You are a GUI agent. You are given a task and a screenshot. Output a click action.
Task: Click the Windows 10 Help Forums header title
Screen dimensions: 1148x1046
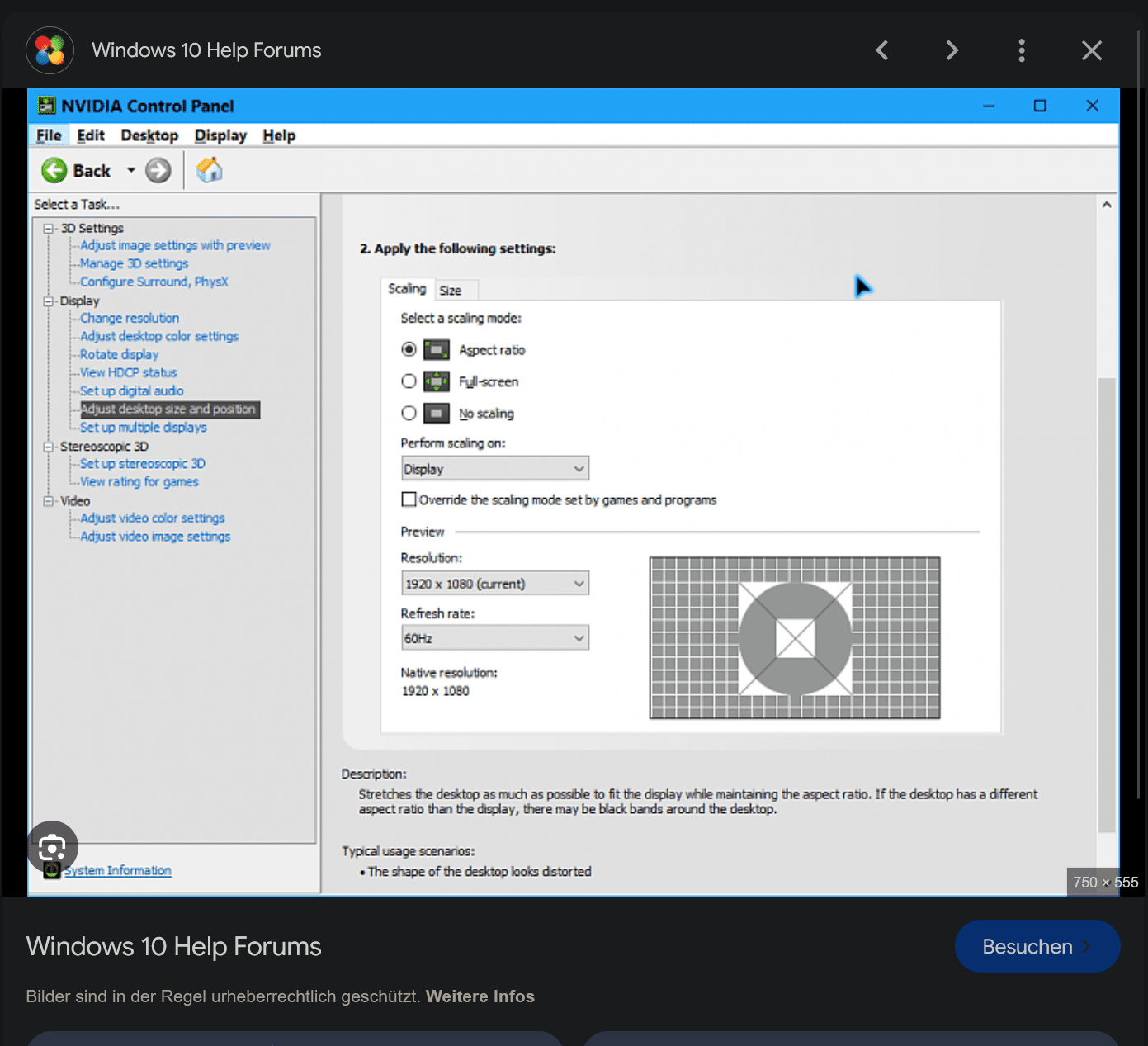[x=206, y=50]
